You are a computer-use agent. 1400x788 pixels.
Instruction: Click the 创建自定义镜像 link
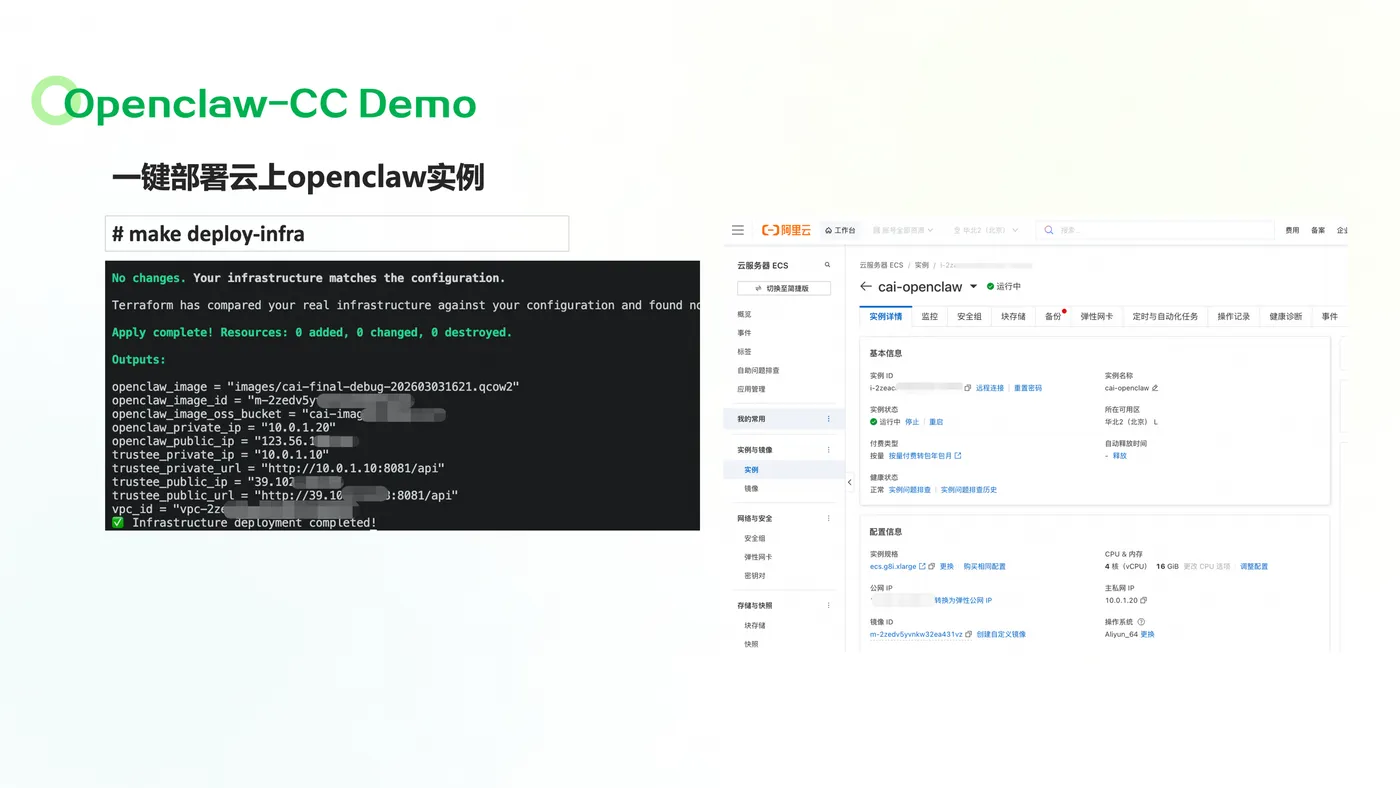[x=1001, y=634]
